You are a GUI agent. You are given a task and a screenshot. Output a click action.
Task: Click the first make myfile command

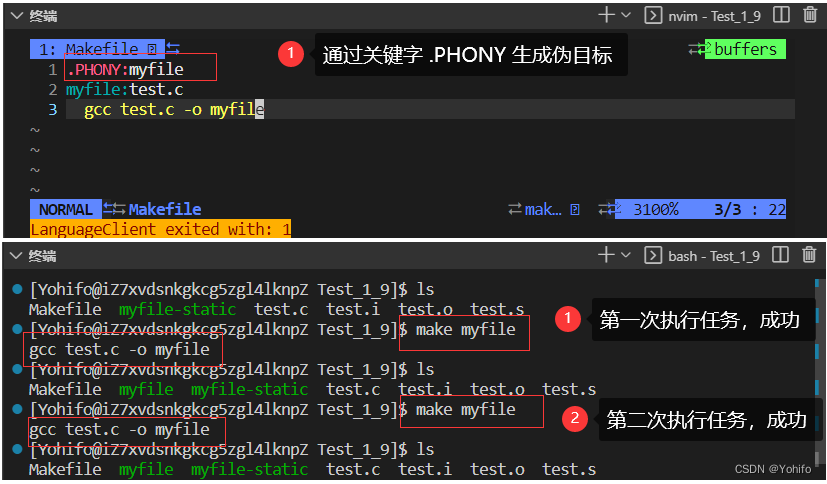point(466,330)
